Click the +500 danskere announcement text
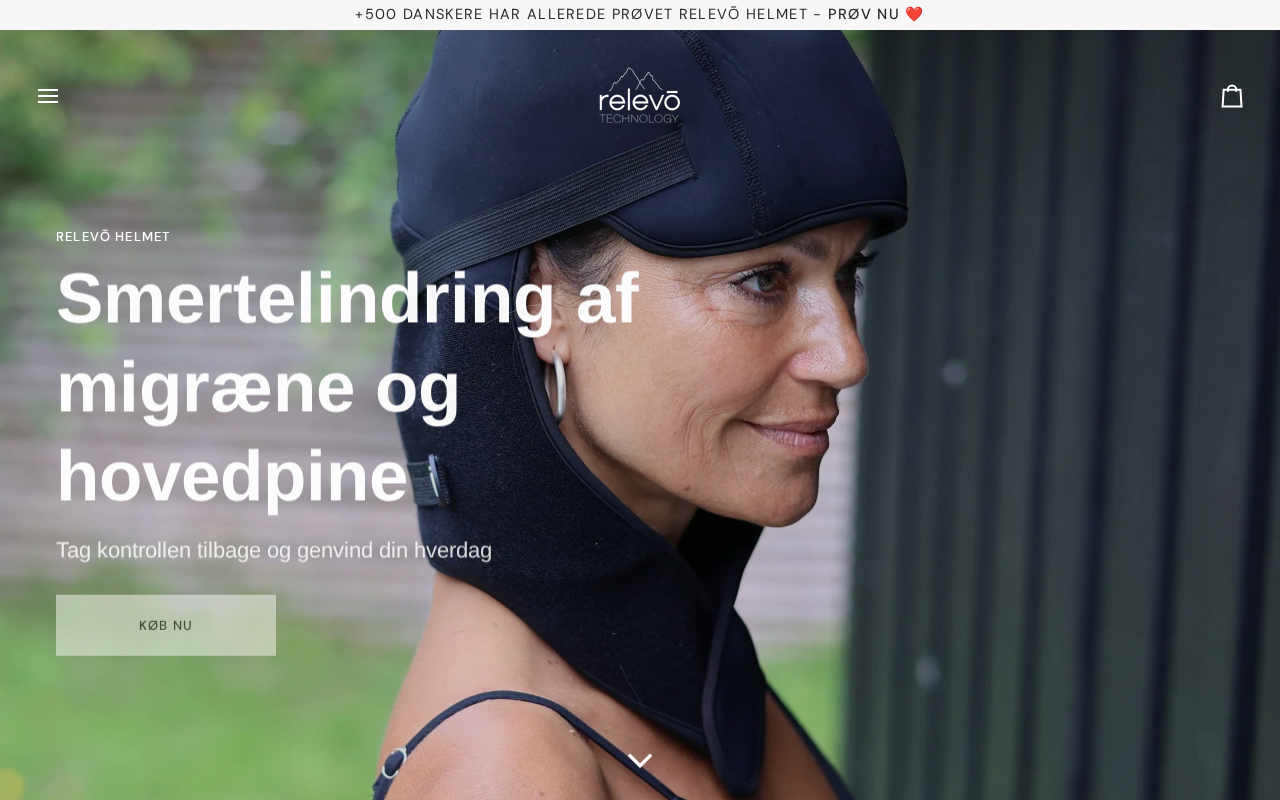Image resolution: width=1280 pixels, height=800 pixels. [581, 14]
